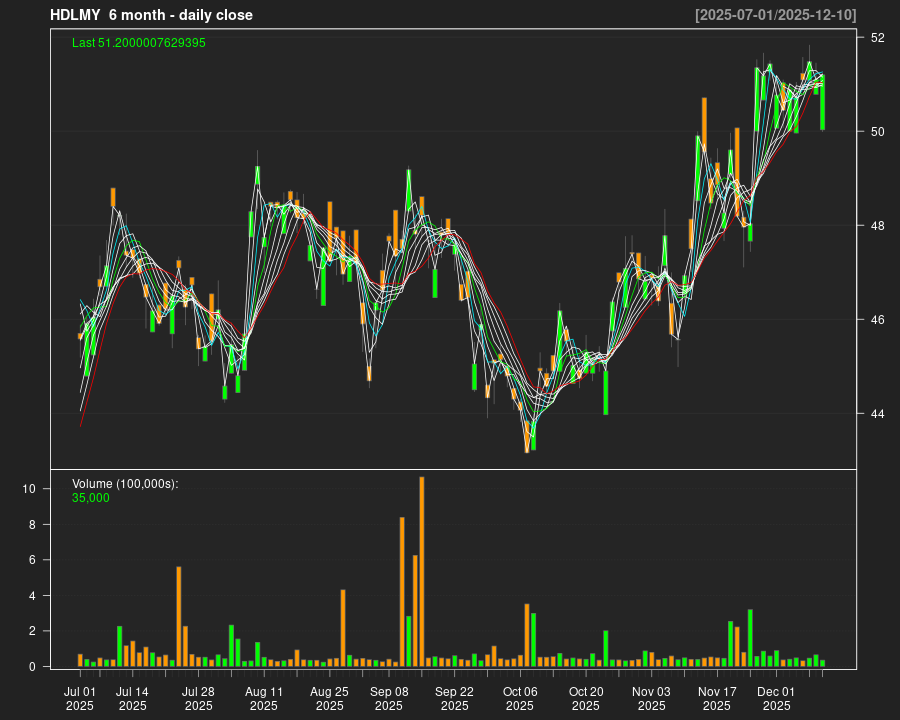Click the 10 label on volume axis
Image resolution: width=900 pixels, height=720 pixels.
(30, 489)
